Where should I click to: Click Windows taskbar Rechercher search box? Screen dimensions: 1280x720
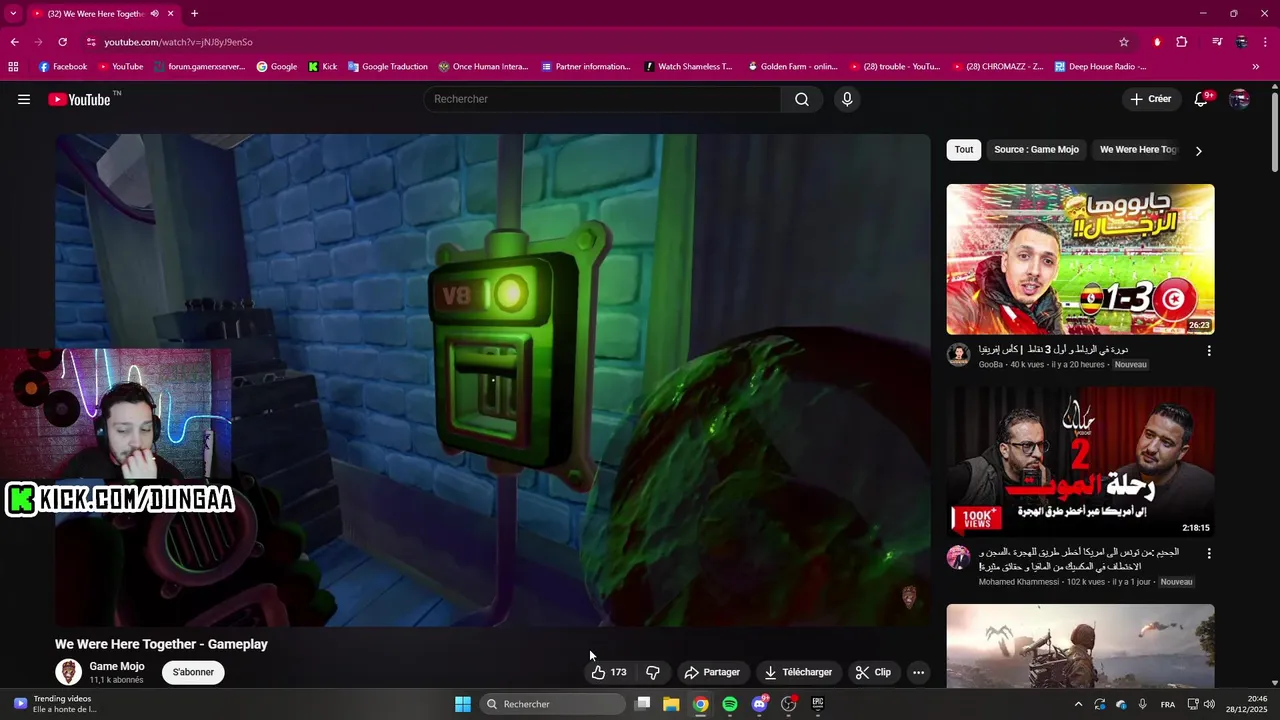[x=553, y=704]
